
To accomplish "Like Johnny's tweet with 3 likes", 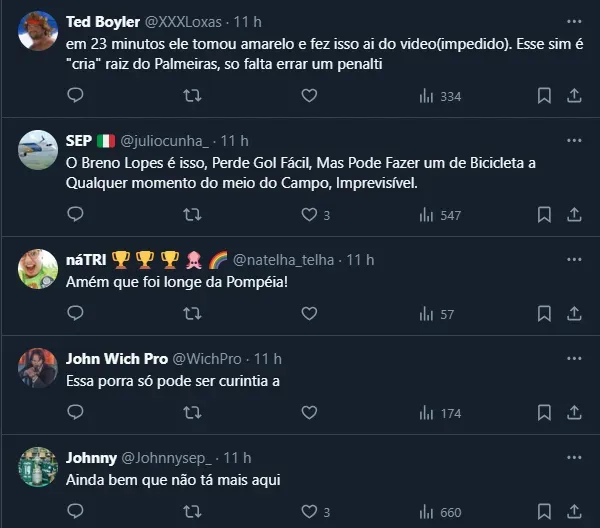I will [310, 512].
